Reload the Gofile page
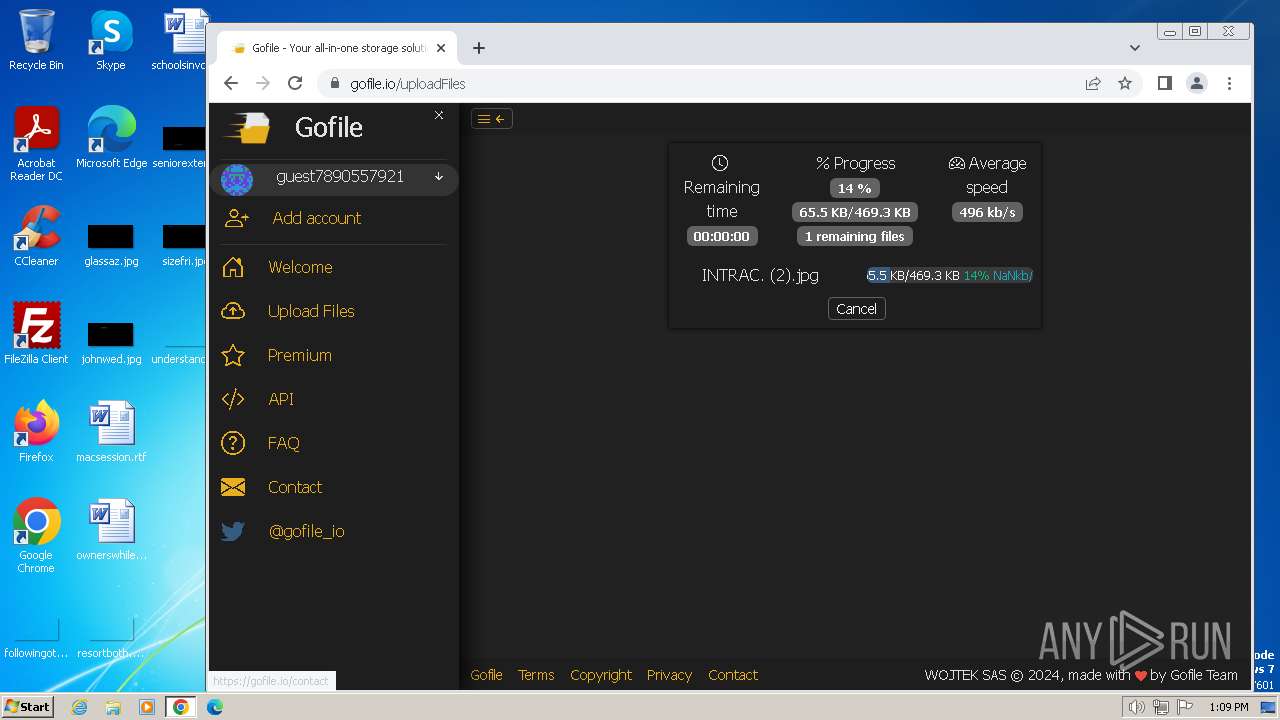 point(295,84)
